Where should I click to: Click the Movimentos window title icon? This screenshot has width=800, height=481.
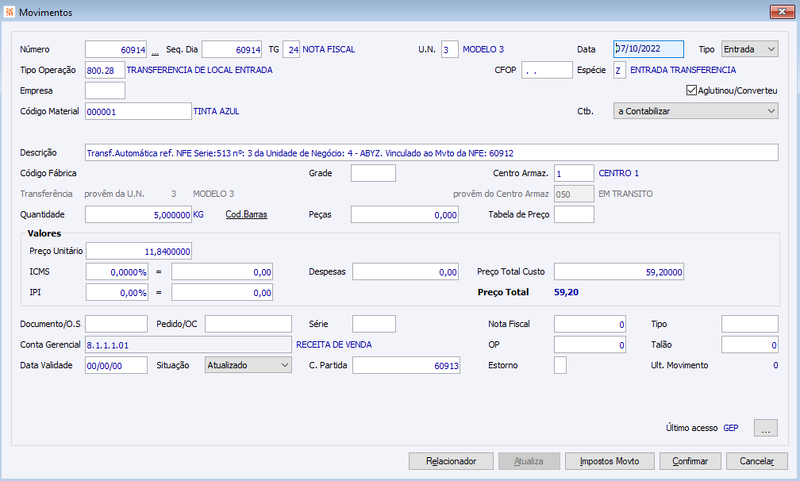(9, 12)
